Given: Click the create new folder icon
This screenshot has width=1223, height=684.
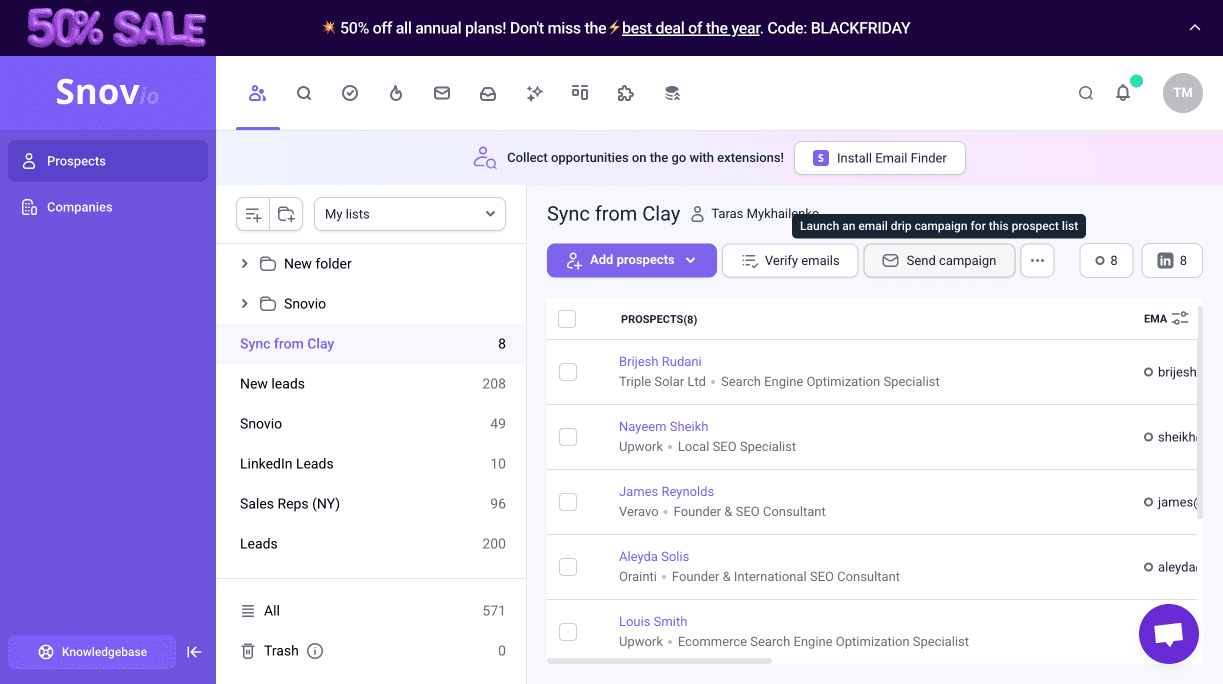Looking at the screenshot, I should 287,214.
